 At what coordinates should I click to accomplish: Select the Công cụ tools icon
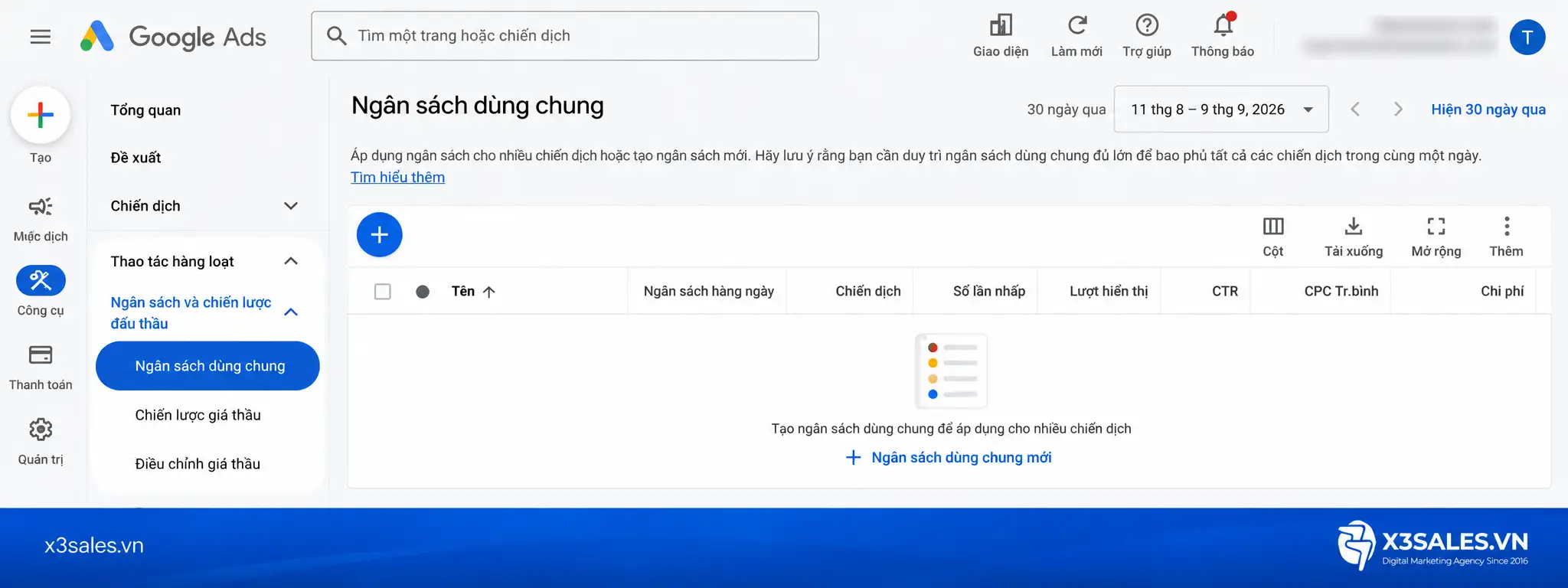click(x=41, y=280)
